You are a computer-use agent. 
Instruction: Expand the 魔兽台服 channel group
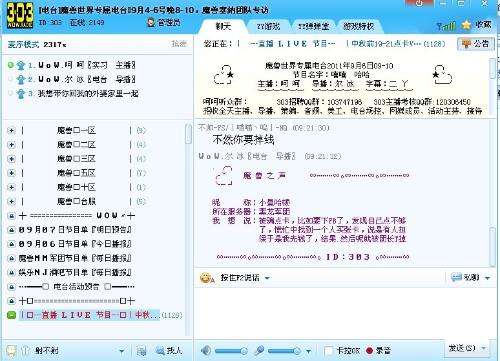tap(11, 201)
